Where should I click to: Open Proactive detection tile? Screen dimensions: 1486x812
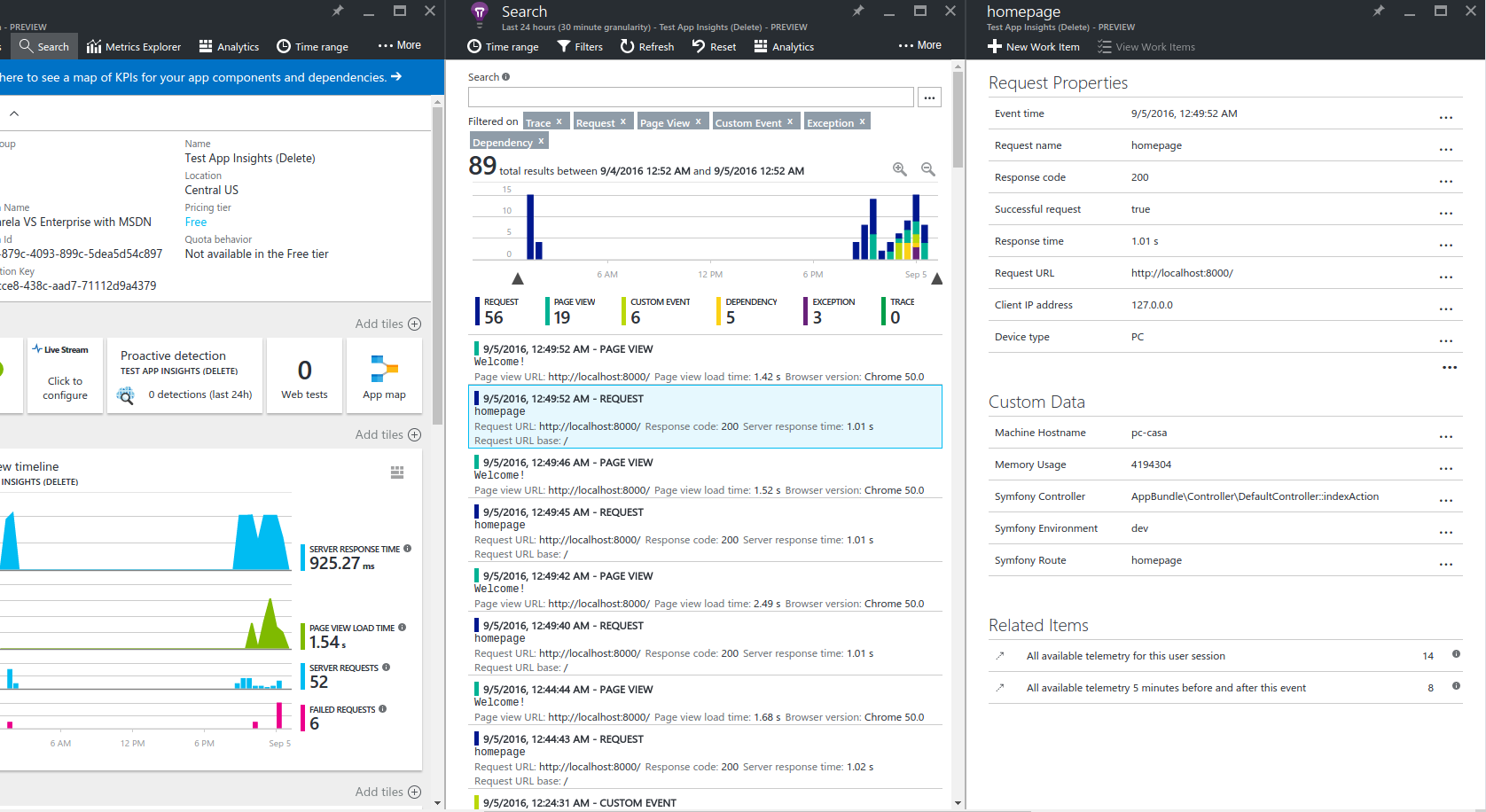(x=184, y=375)
